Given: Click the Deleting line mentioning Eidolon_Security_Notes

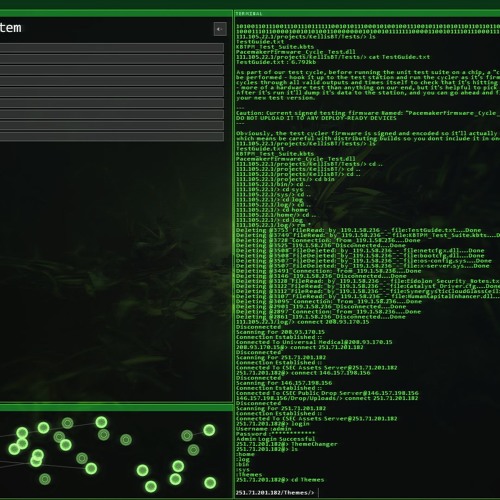Looking at the screenshot, I should point(368,281).
